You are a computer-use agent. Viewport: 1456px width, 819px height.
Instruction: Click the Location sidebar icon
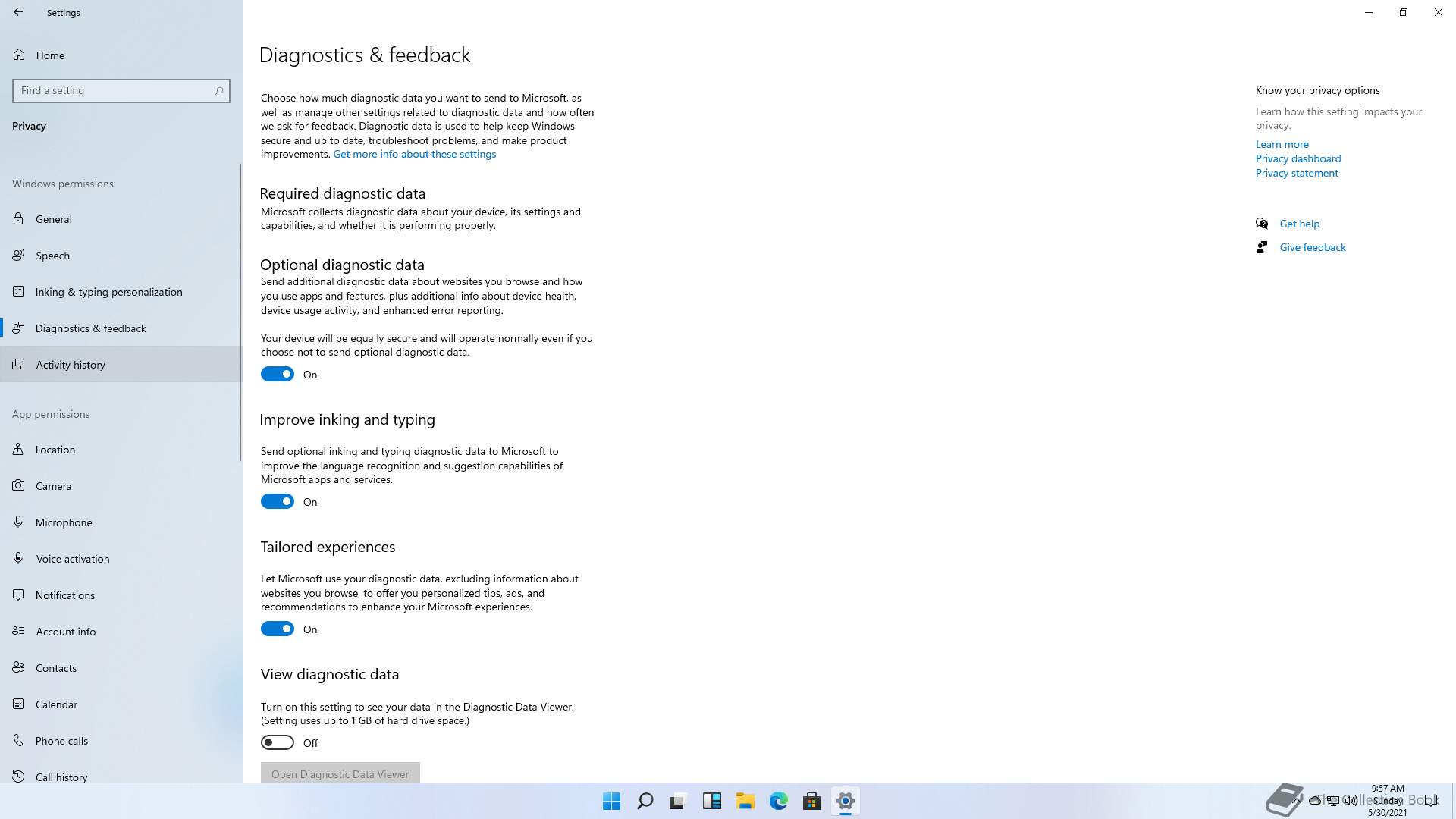tap(18, 450)
